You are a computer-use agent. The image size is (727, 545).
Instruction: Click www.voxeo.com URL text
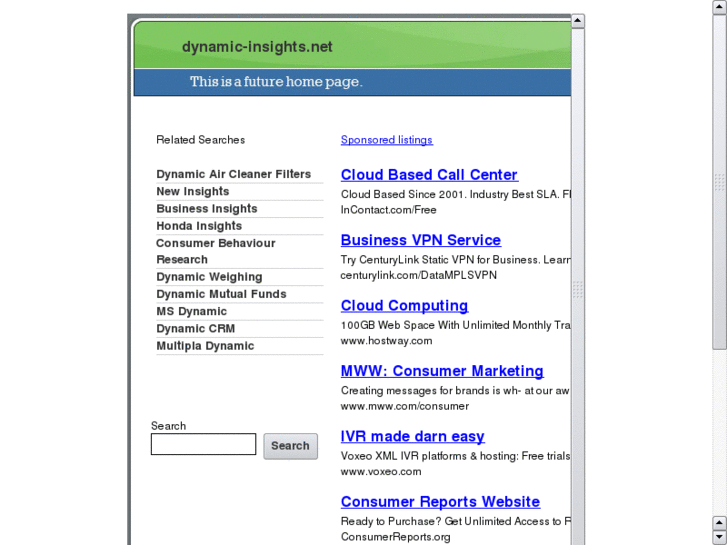pos(381,471)
